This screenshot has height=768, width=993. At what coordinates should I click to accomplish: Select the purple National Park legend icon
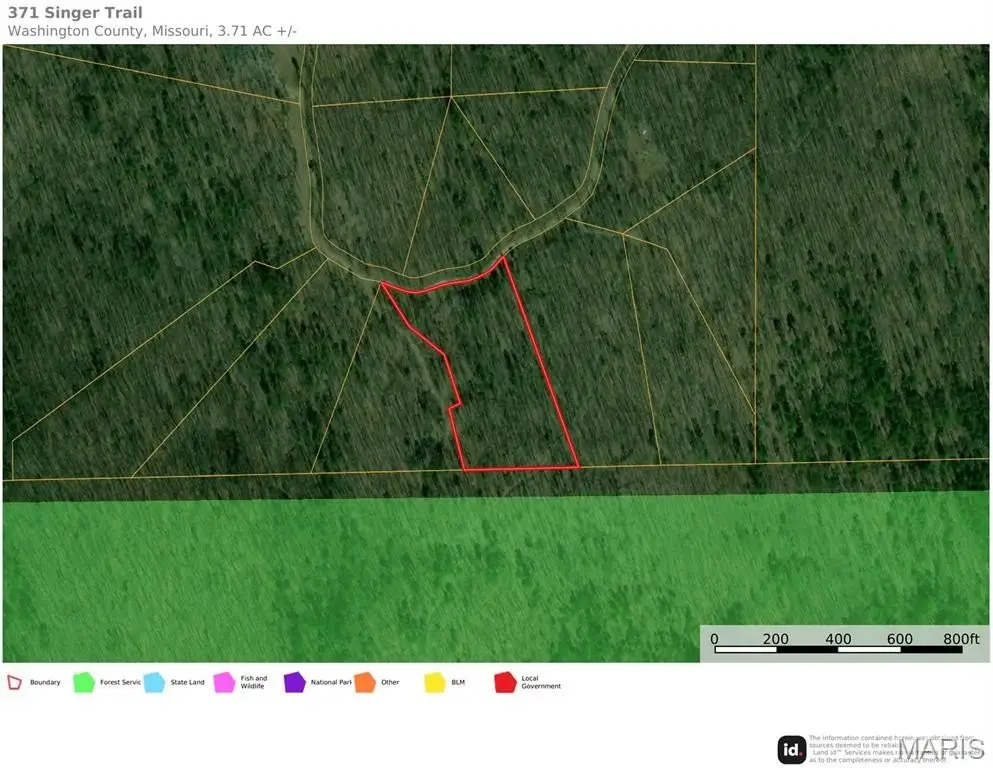click(295, 683)
